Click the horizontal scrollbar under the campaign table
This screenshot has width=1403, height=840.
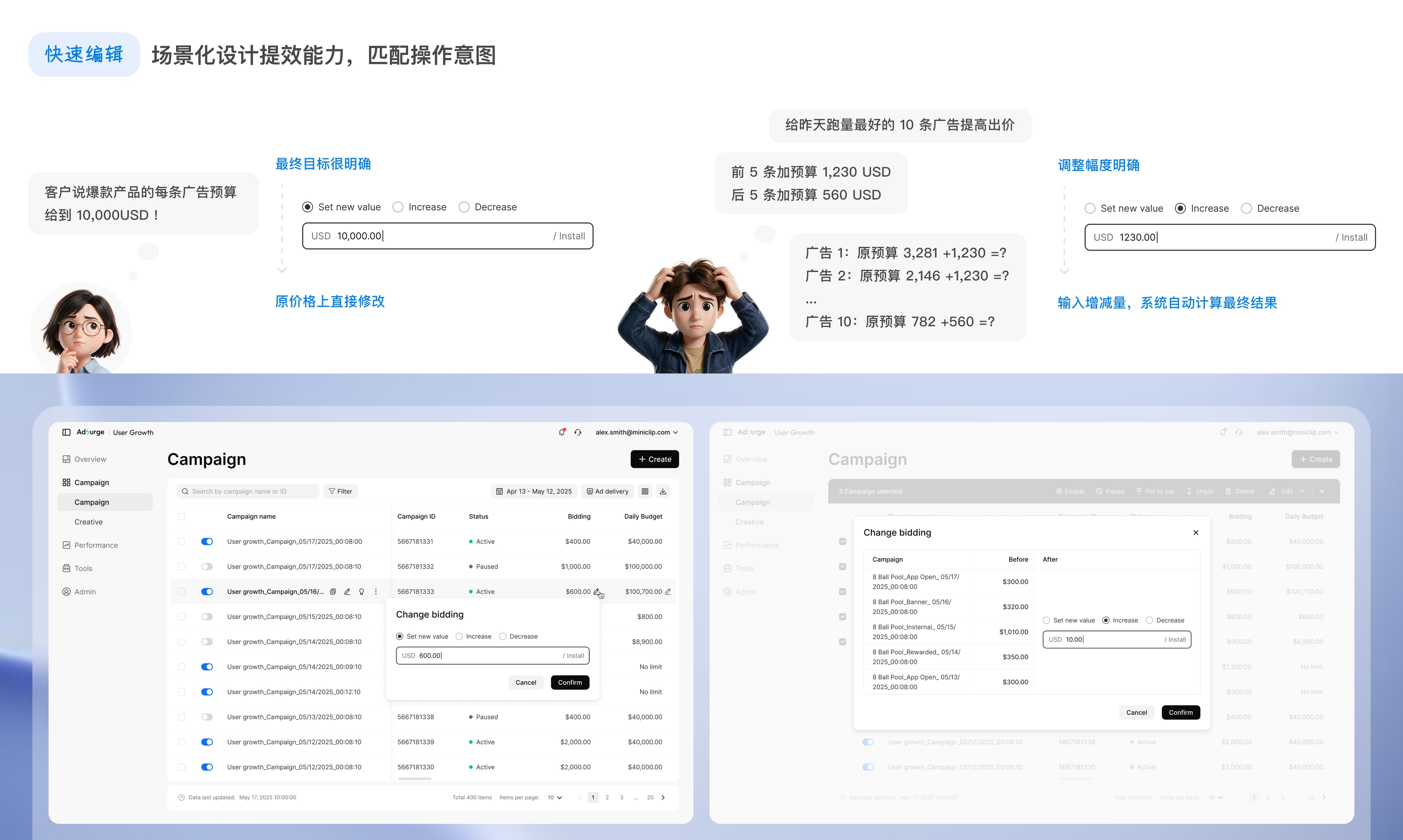[x=415, y=779]
